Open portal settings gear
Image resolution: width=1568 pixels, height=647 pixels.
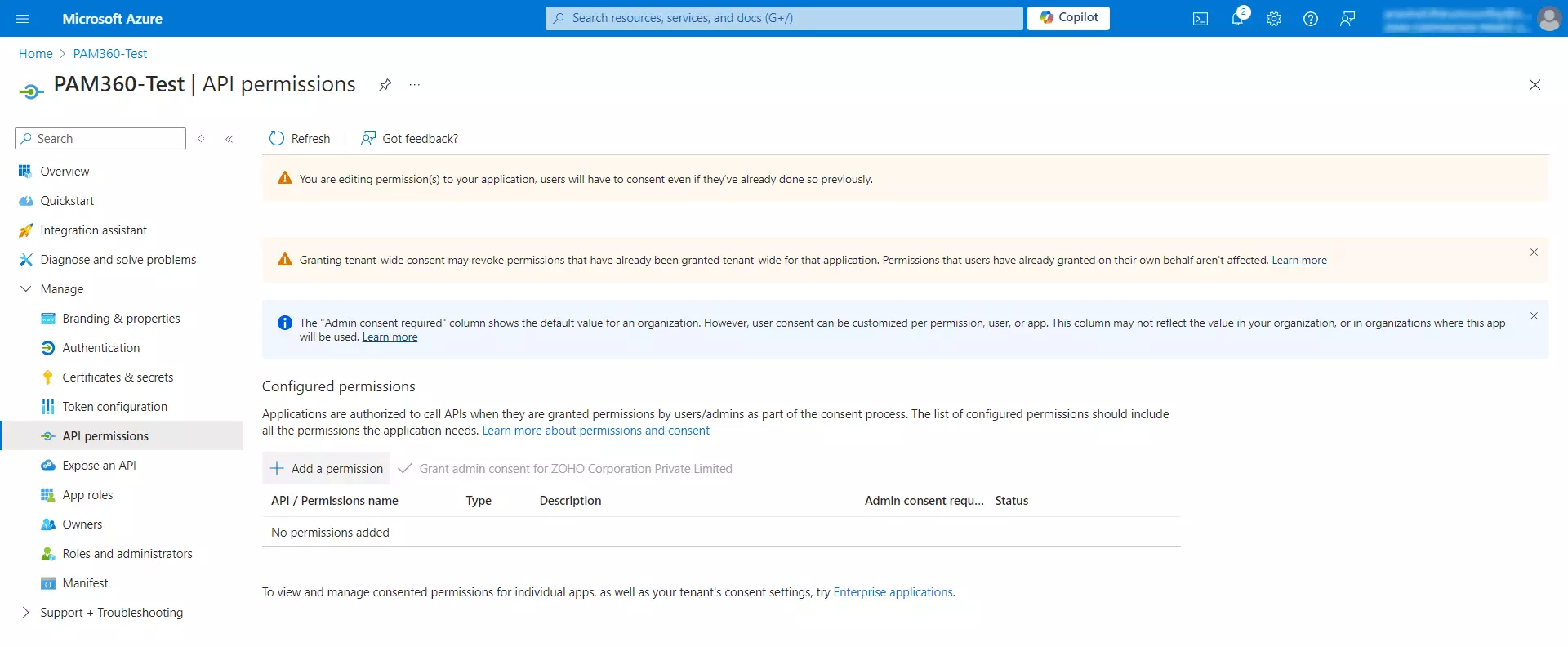(1274, 19)
